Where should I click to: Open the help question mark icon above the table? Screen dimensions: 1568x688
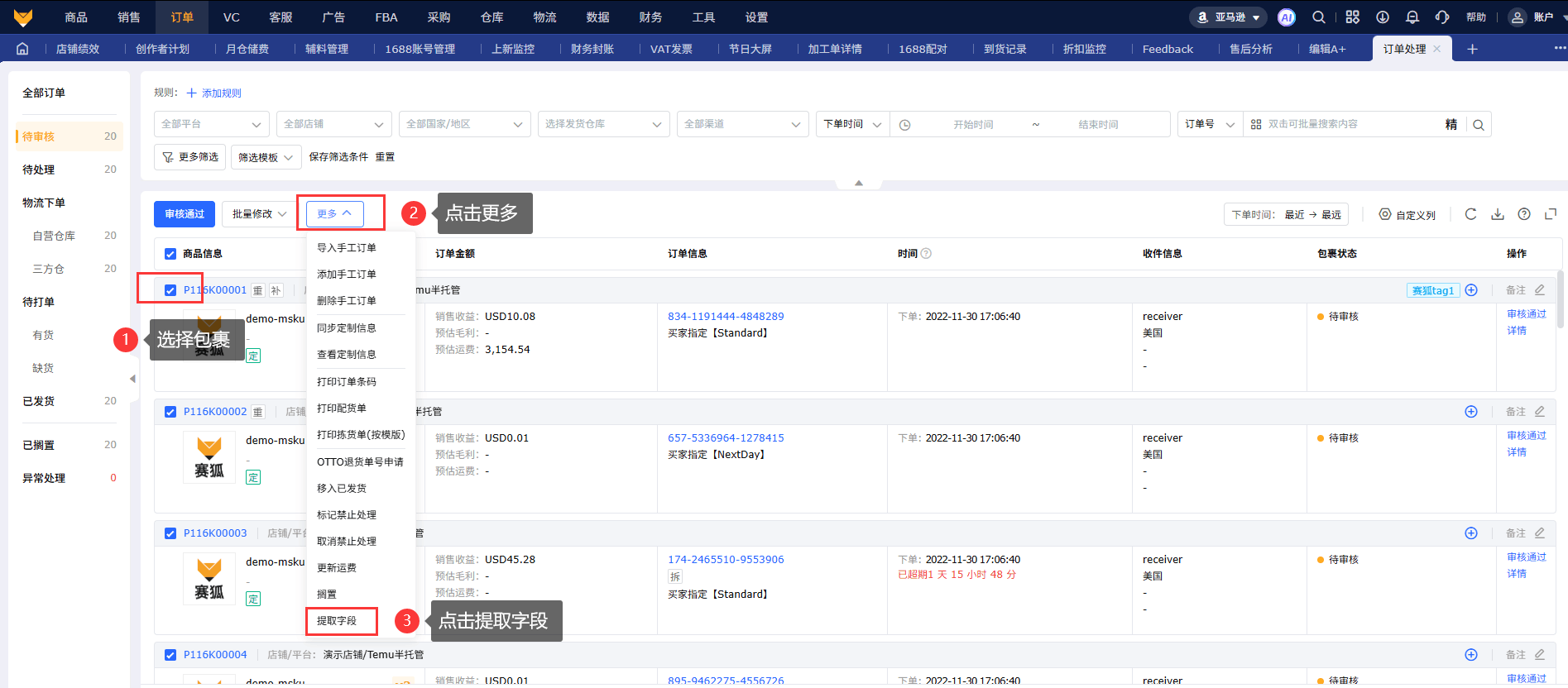(x=1524, y=214)
